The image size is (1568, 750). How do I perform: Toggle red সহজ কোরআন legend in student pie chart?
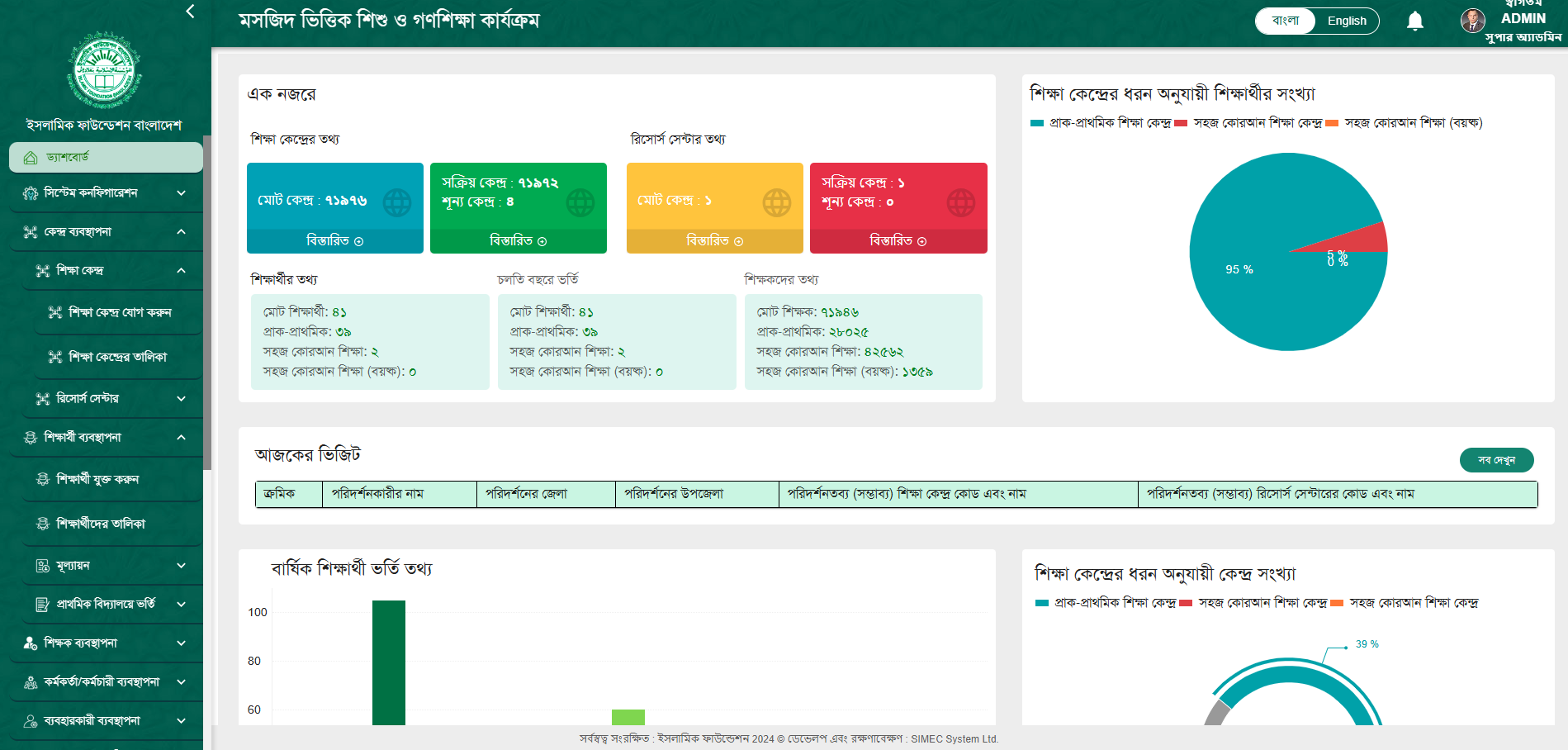[1181, 123]
